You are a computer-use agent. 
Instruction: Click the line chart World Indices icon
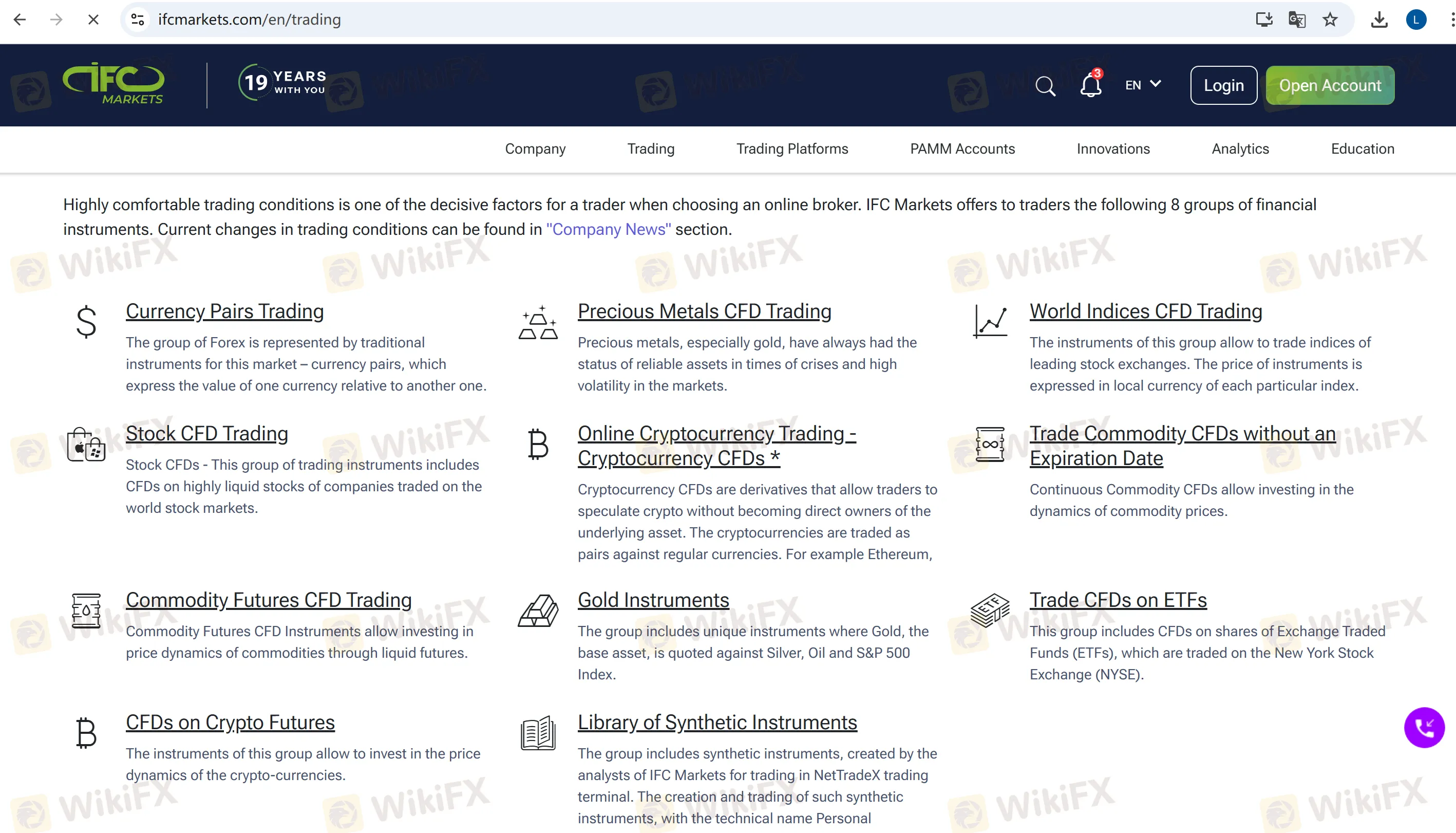990,321
